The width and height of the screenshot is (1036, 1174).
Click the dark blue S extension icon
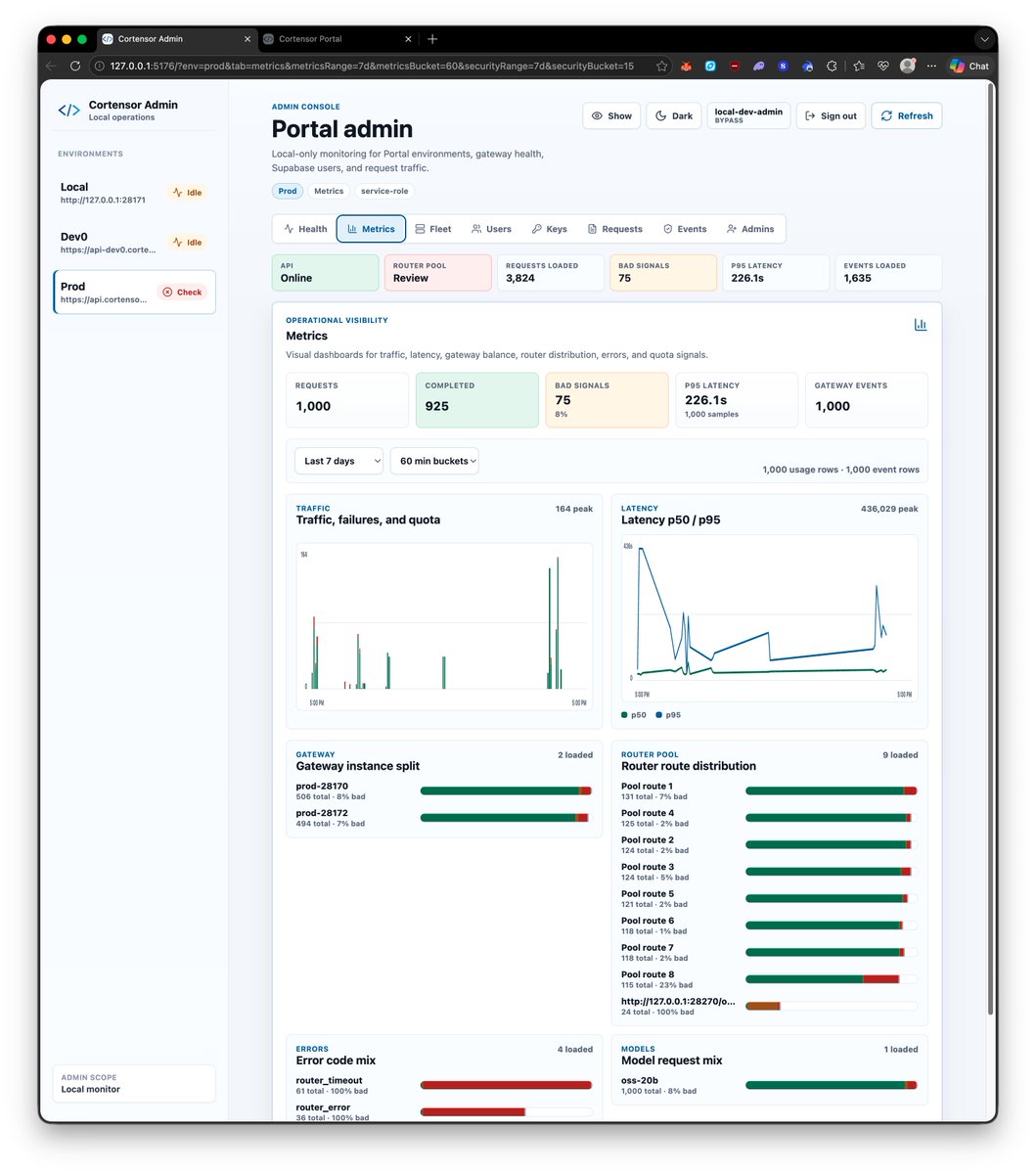click(784, 66)
